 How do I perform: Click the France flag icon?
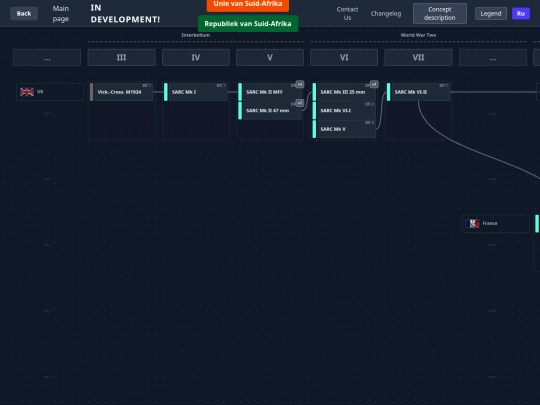(472, 224)
